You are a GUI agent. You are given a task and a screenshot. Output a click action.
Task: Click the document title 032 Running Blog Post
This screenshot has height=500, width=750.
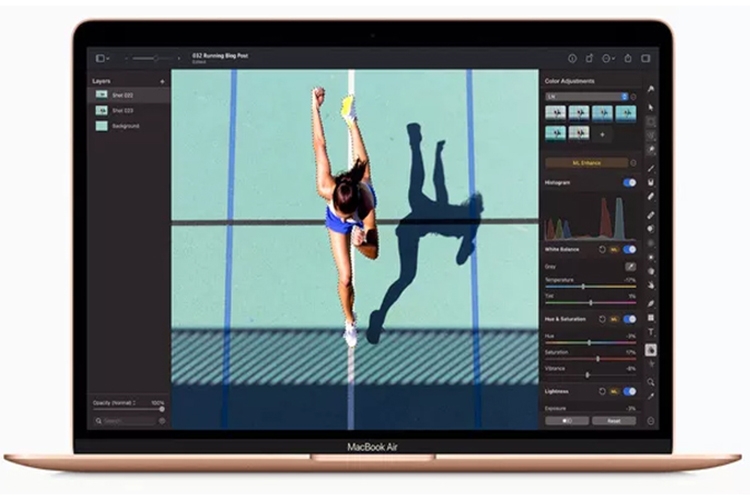coord(220,56)
